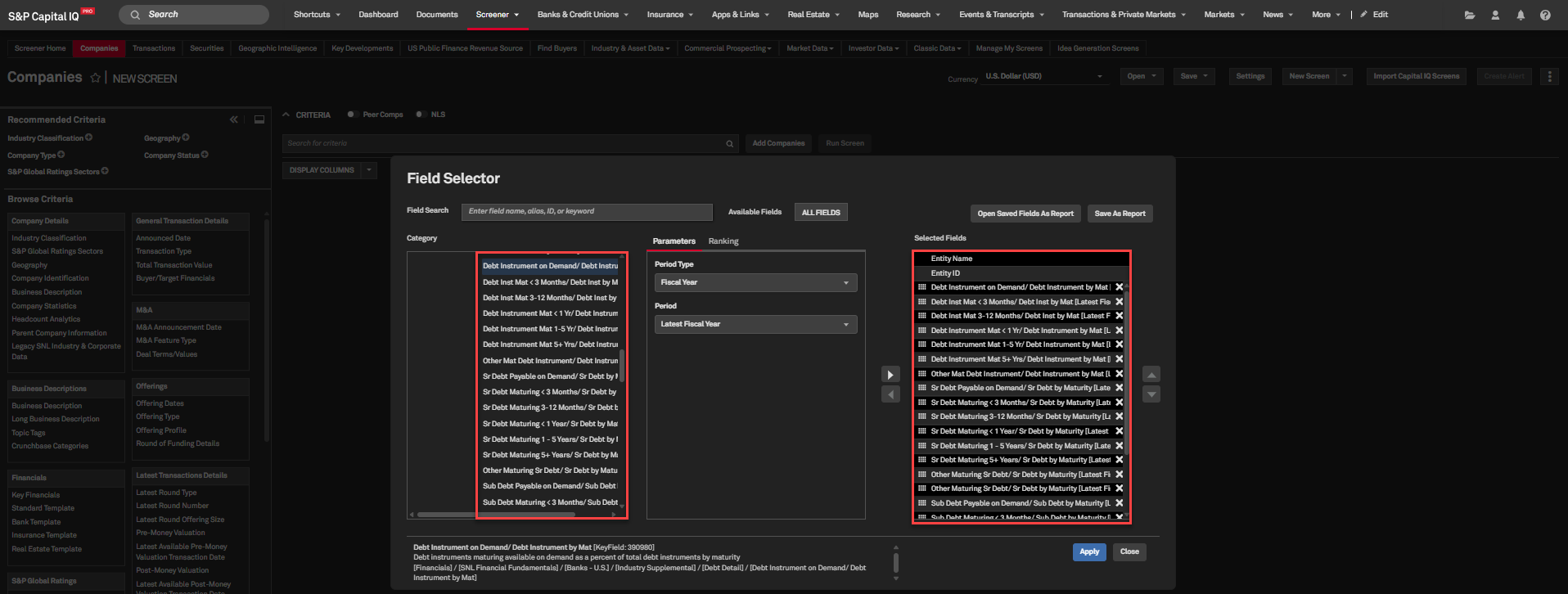Open Banks & Credit Unions menu
Screen dimensions: 1568x594
coord(583,15)
